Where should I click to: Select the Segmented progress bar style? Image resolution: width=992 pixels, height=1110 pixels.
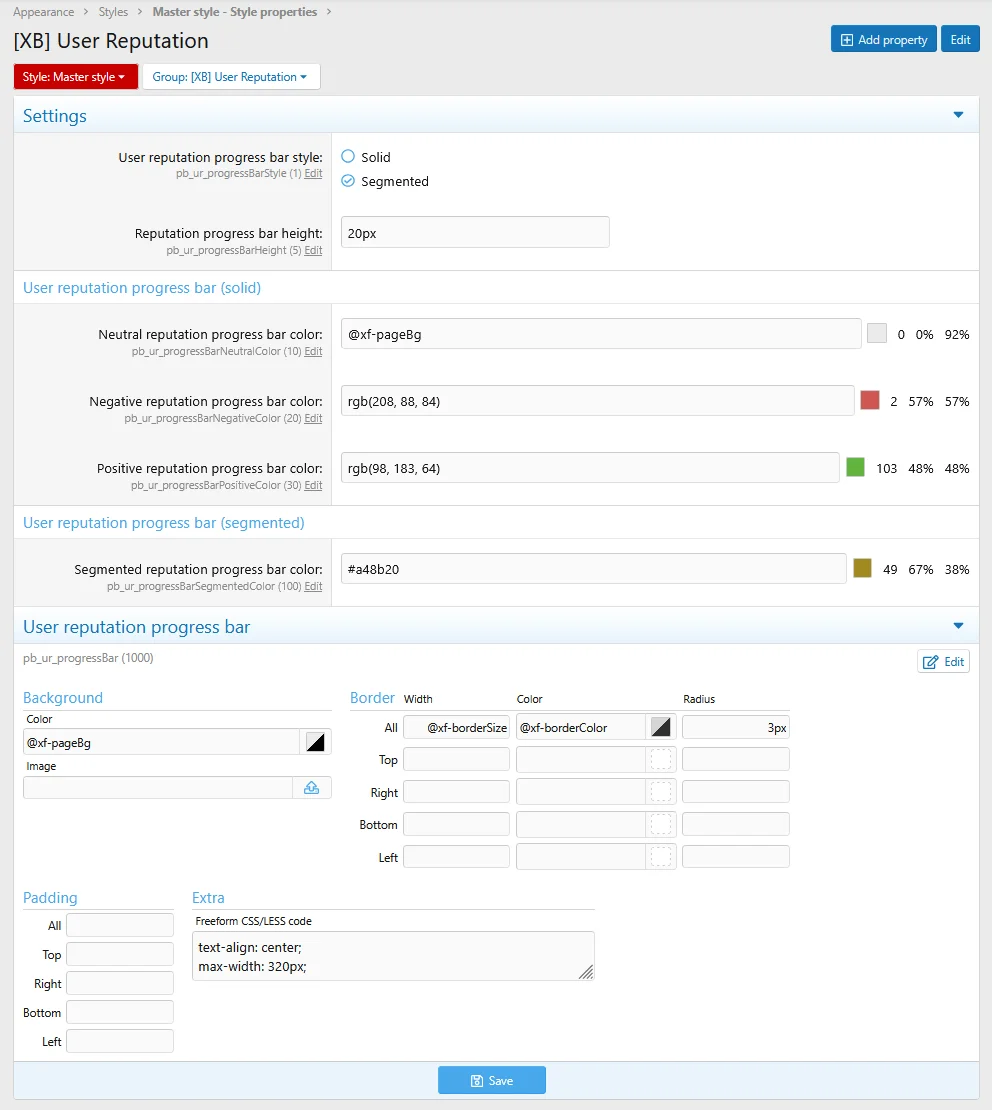pyautogui.click(x=348, y=181)
